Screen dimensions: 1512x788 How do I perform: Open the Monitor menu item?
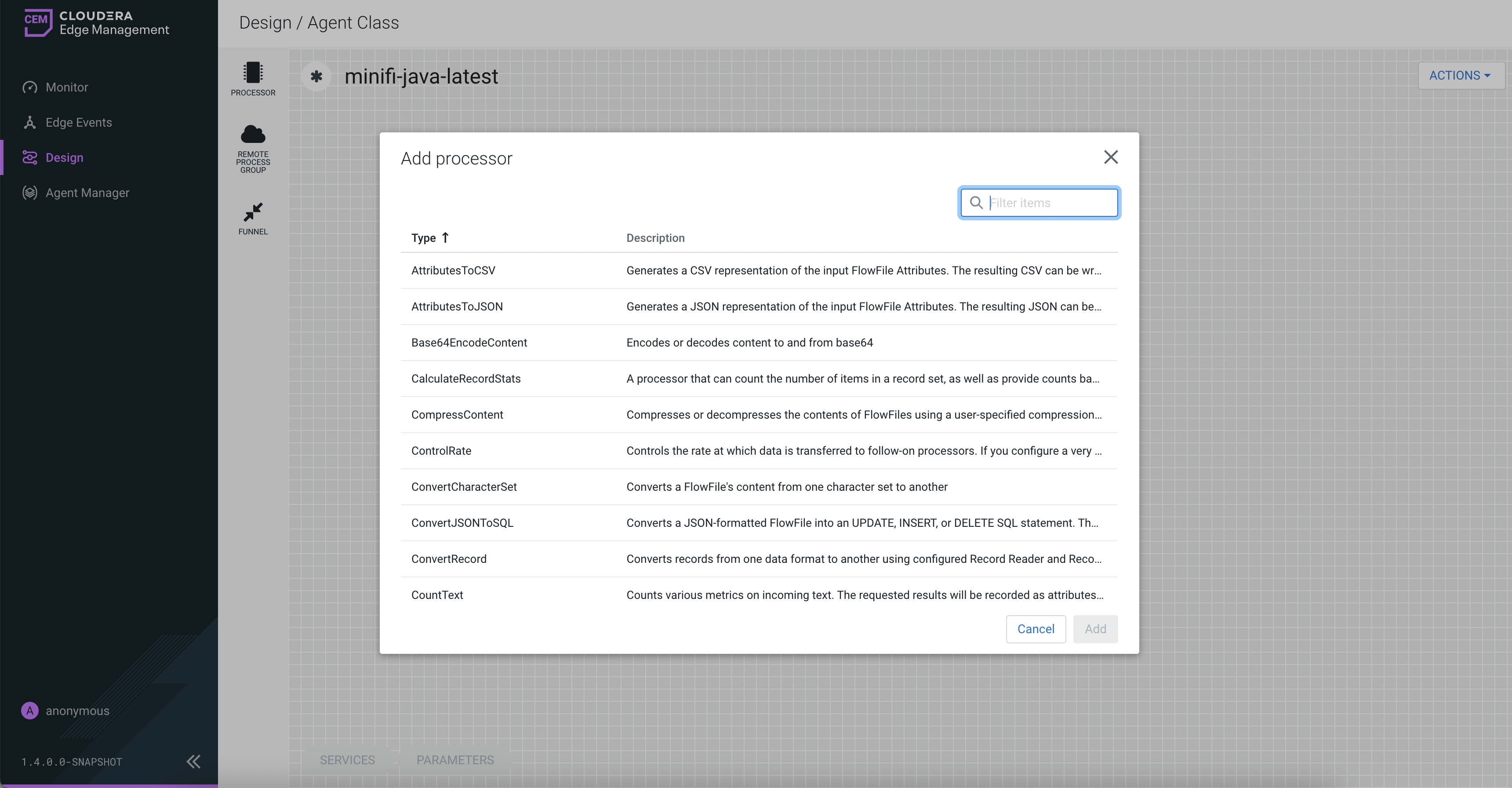67,88
